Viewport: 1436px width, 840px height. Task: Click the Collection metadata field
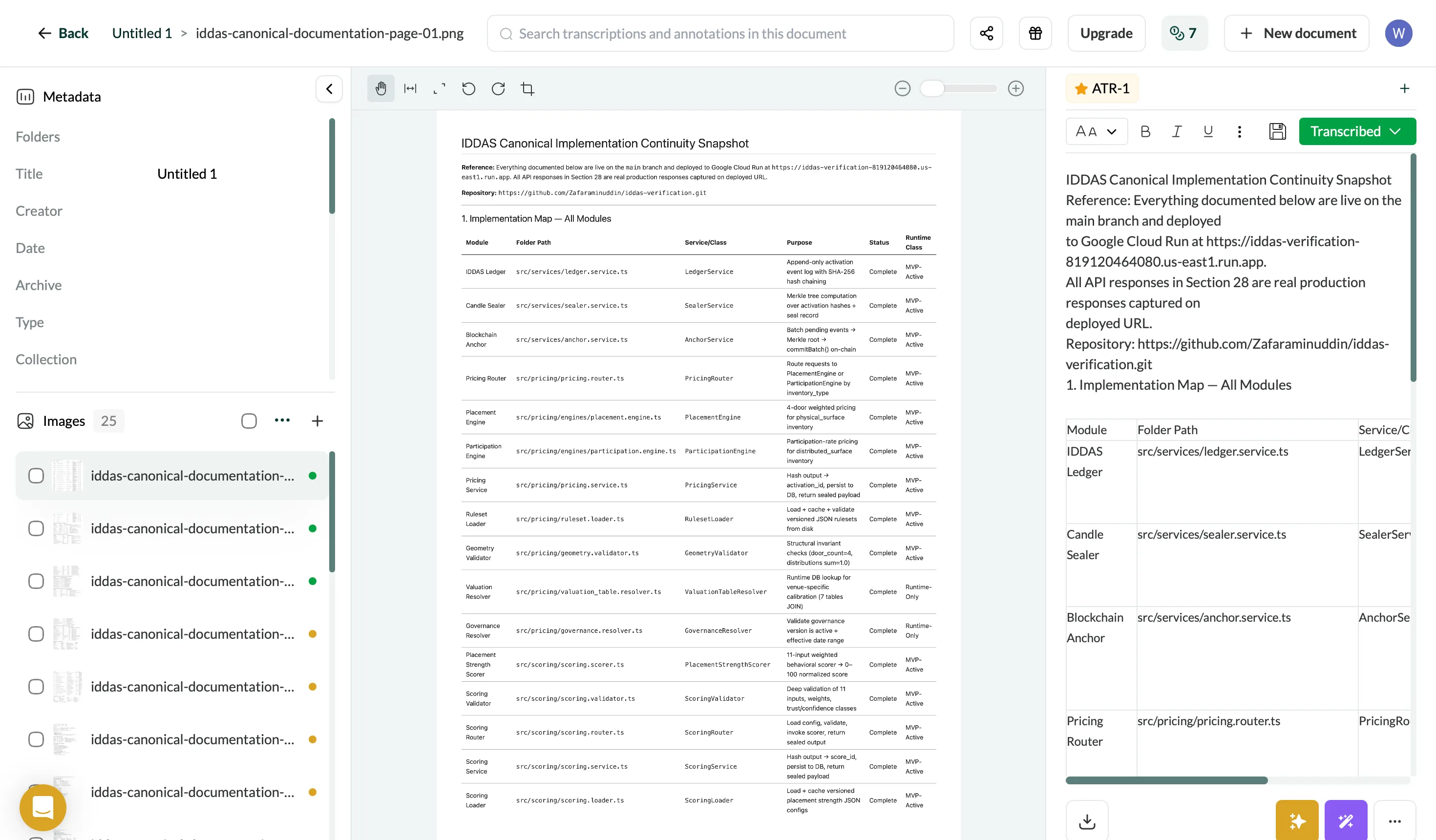(x=46, y=359)
